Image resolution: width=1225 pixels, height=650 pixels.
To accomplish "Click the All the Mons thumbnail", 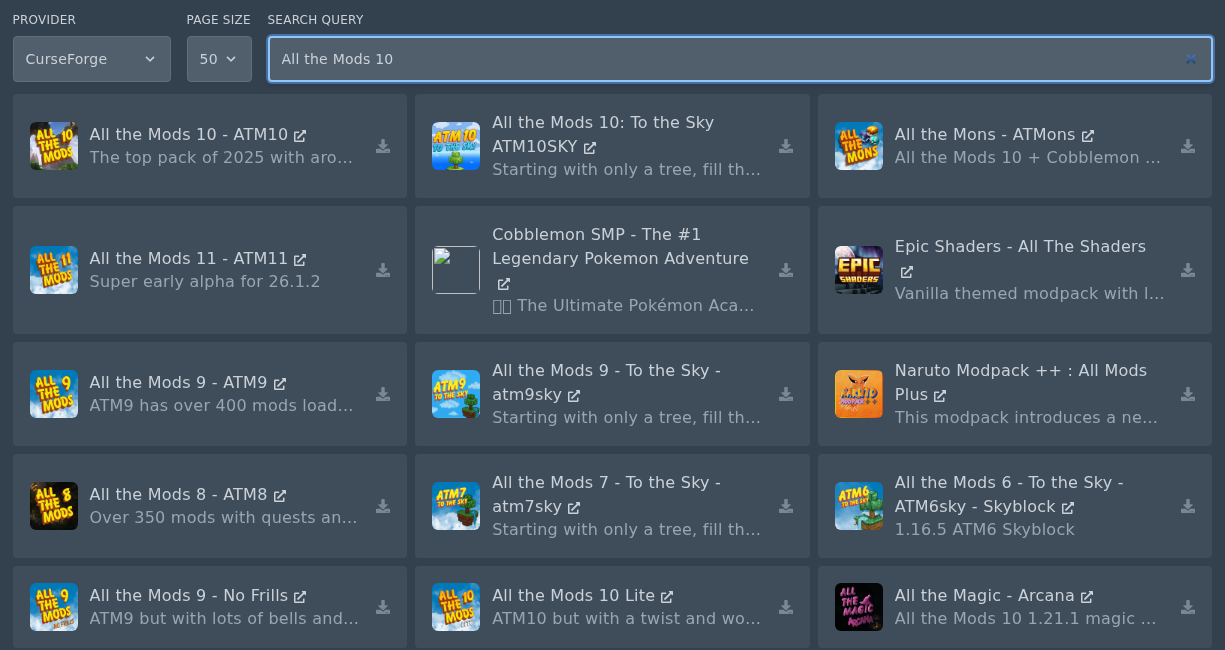I will pos(859,146).
